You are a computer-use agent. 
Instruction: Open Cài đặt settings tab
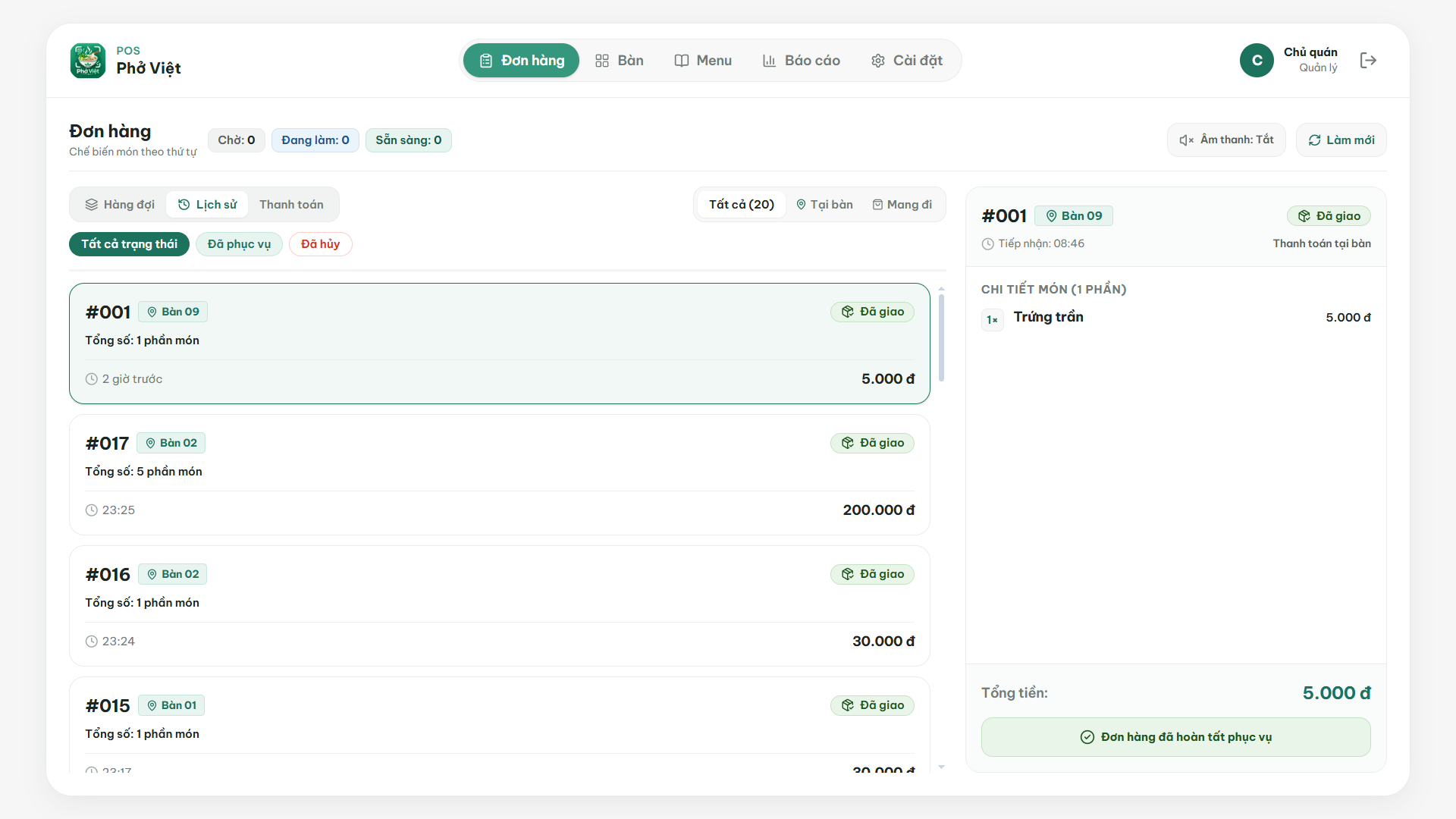pyautogui.click(x=907, y=61)
